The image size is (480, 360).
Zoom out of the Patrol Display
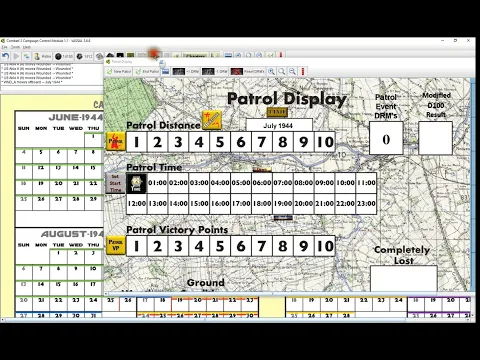click(292, 71)
